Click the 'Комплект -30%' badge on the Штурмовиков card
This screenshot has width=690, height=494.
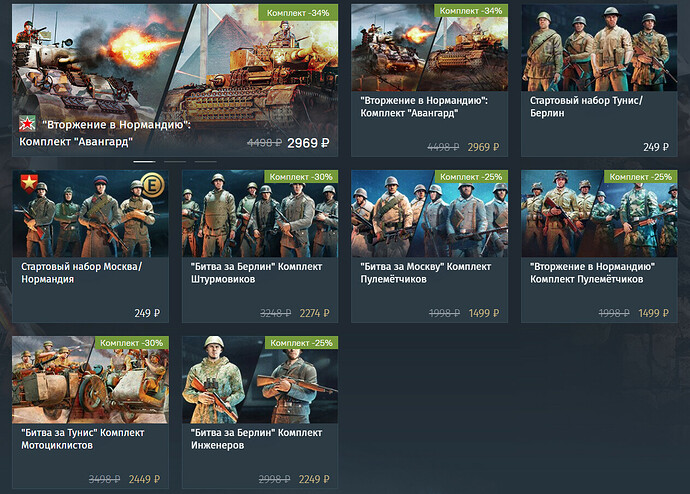pyautogui.click(x=301, y=177)
